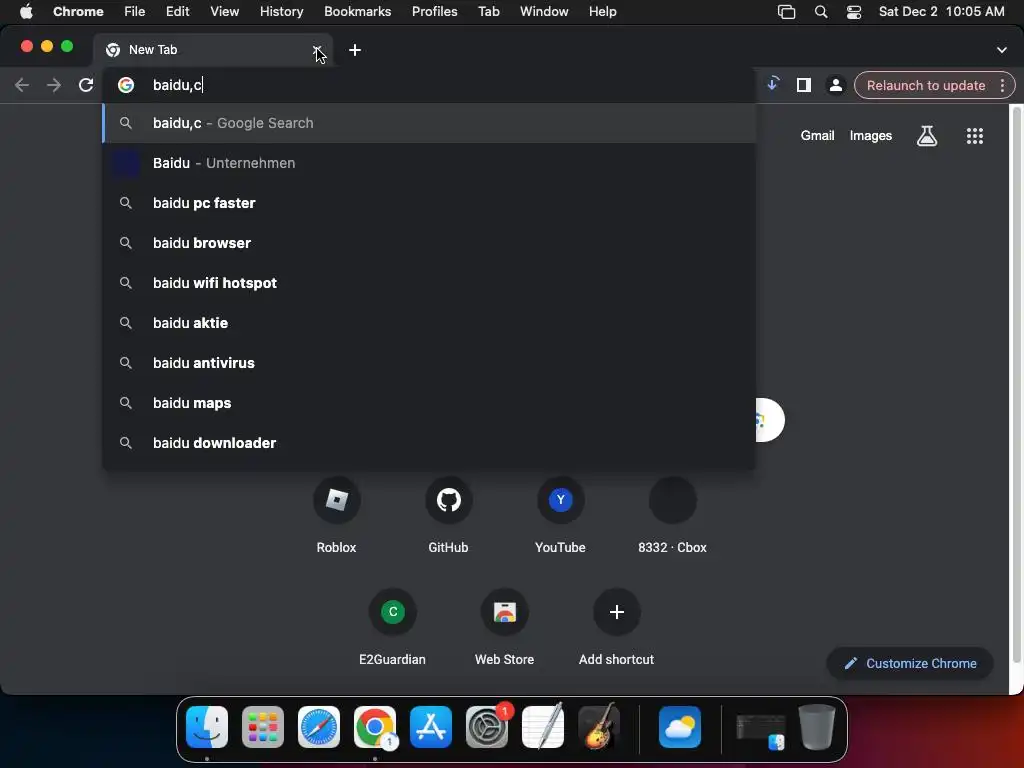Click the date and time display

(941, 12)
